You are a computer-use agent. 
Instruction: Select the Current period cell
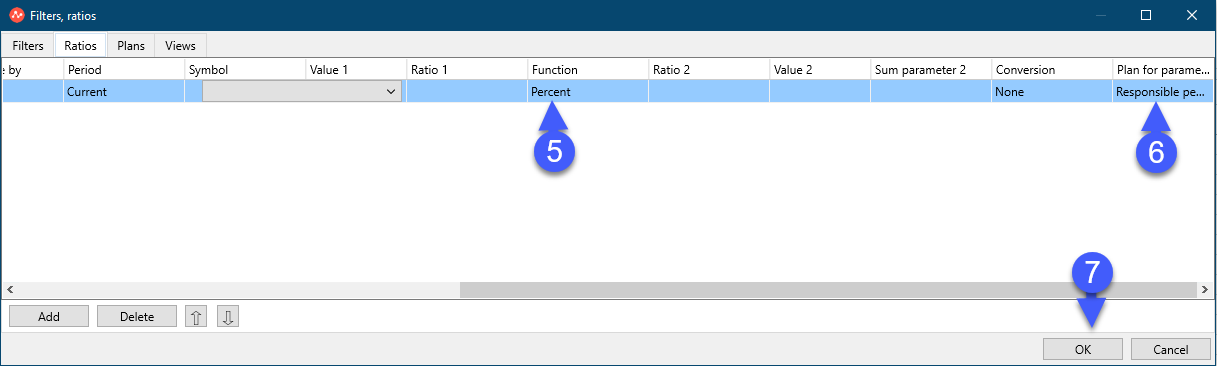pos(124,91)
